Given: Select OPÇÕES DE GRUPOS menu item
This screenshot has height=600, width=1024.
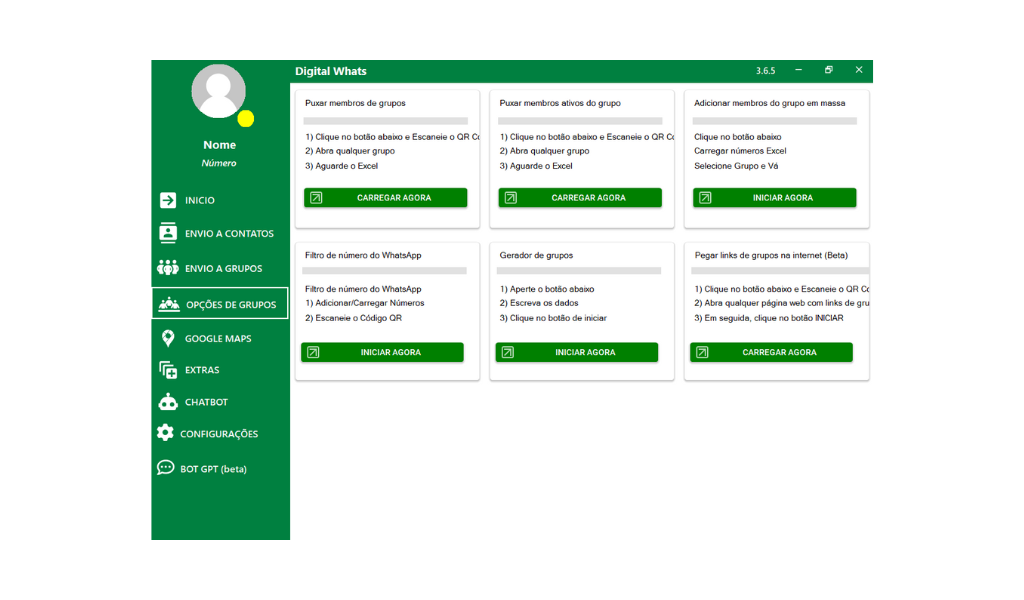Looking at the screenshot, I should coord(220,304).
